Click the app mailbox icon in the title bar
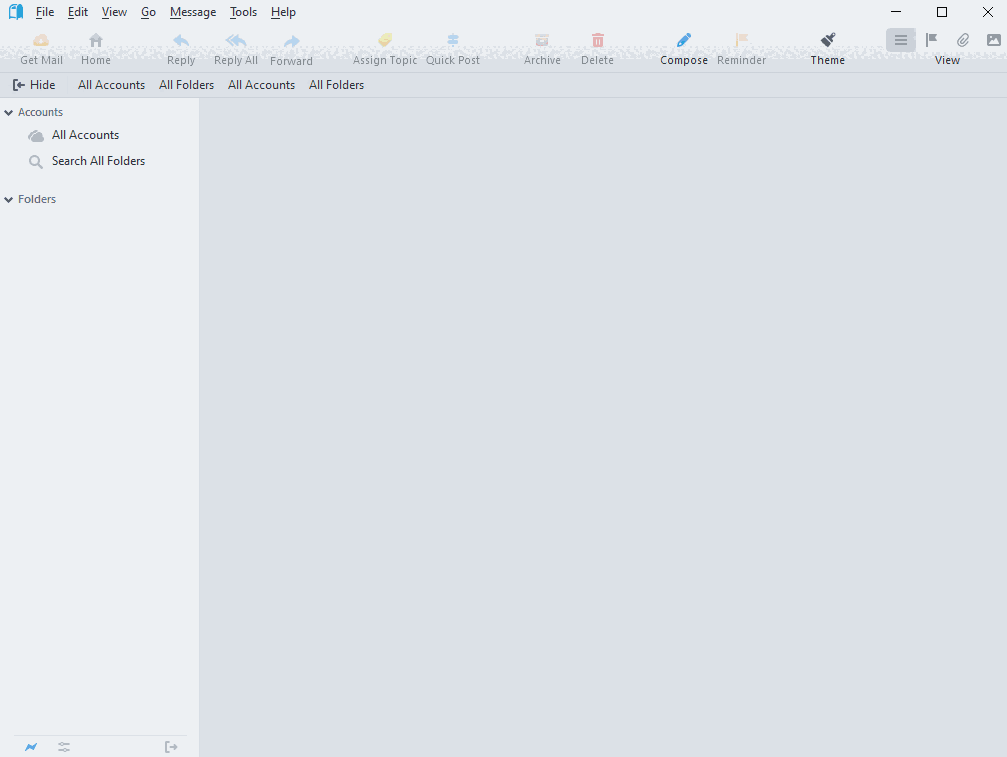Viewport: 1007px width, 757px height. point(16,12)
